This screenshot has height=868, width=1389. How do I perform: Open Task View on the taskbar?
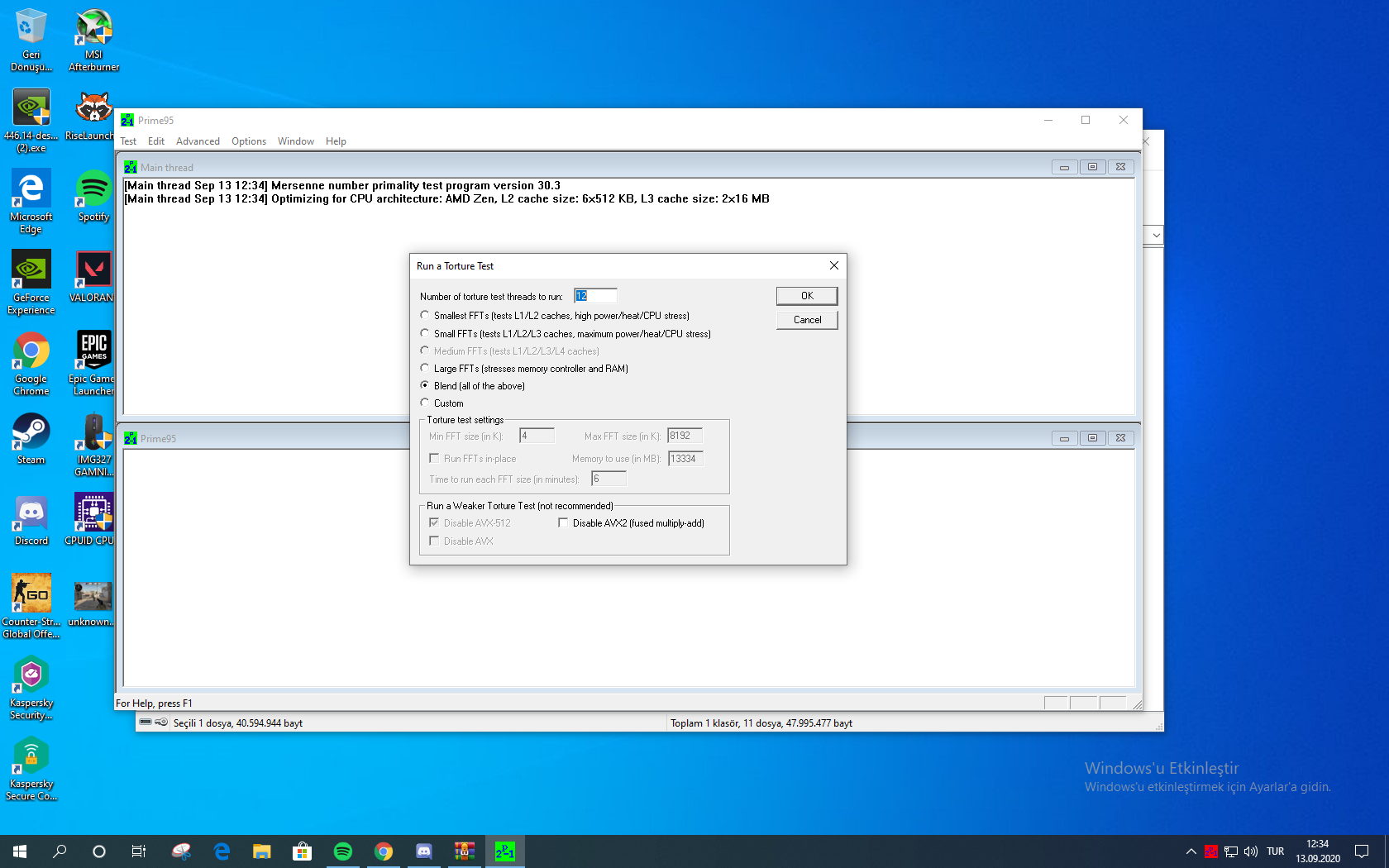tap(139, 851)
